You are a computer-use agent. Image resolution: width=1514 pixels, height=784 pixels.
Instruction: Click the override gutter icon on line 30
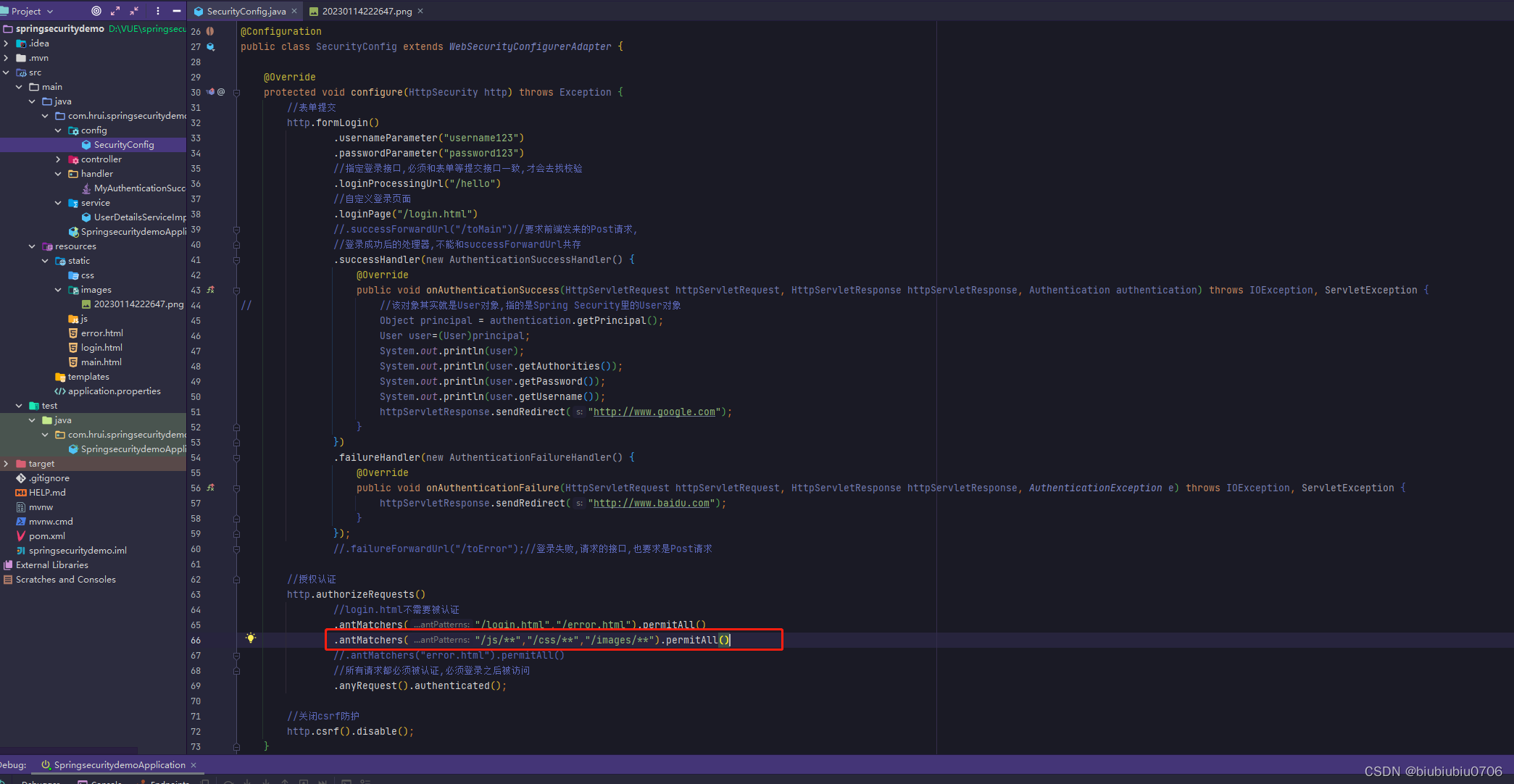click(x=211, y=92)
